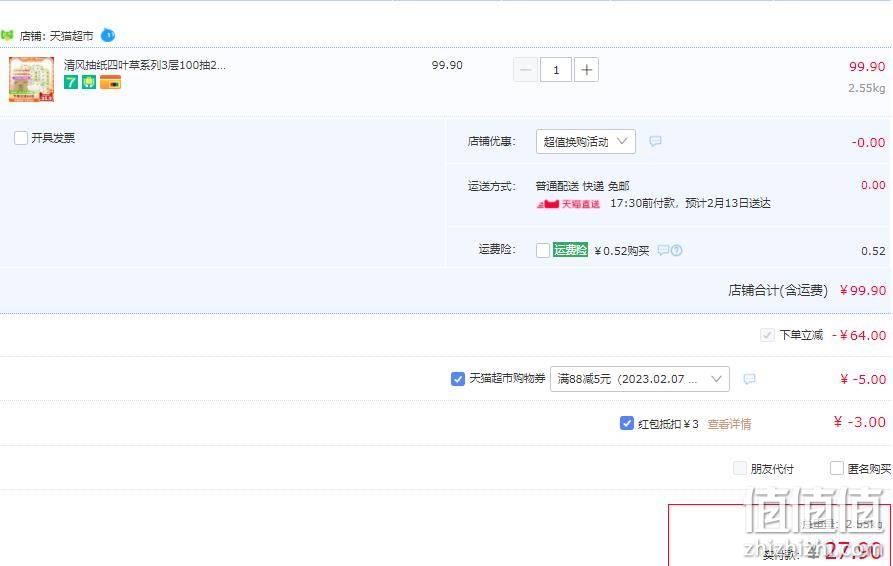893x566 pixels.
Task: Click the quantity input field showing 1
Action: [556, 70]
